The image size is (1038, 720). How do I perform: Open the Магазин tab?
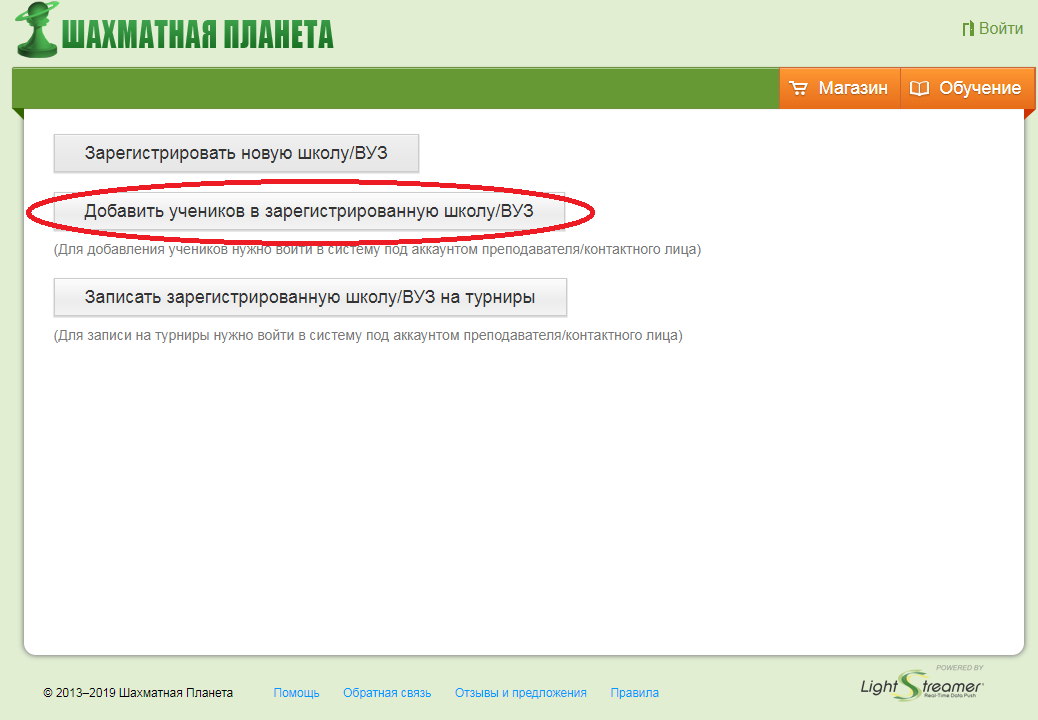click(852, 88)
